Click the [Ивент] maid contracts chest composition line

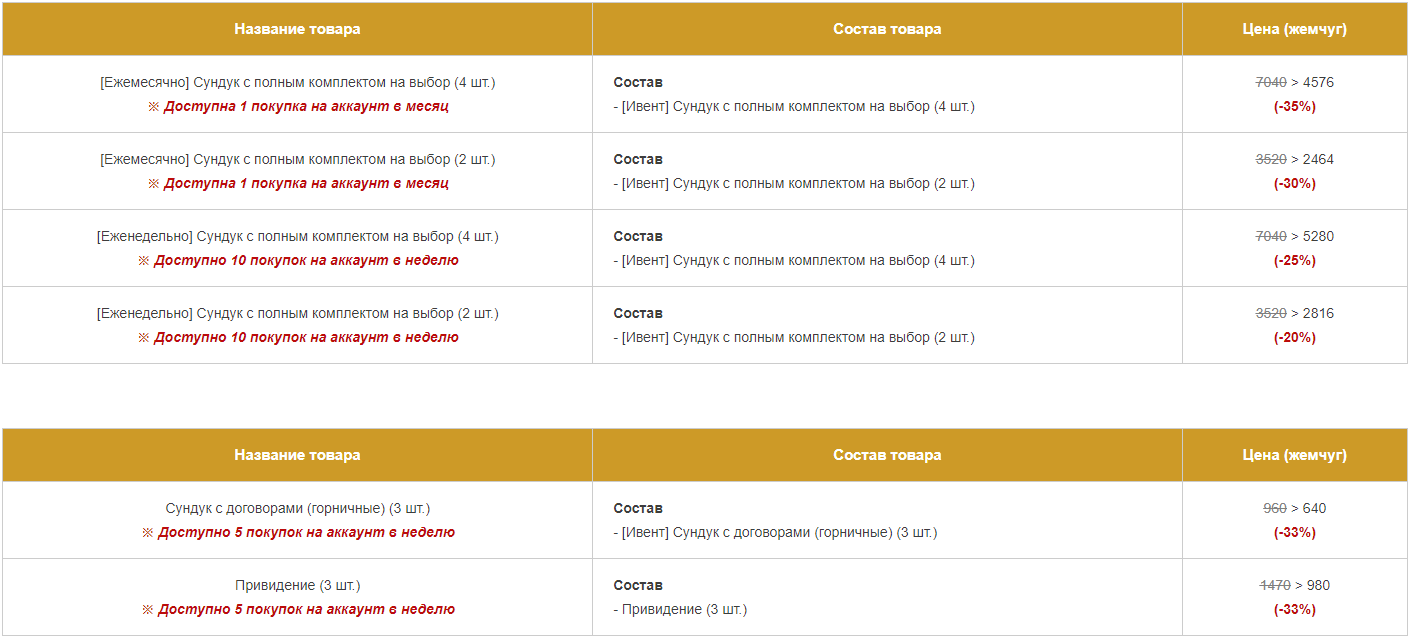coord(775,532)
